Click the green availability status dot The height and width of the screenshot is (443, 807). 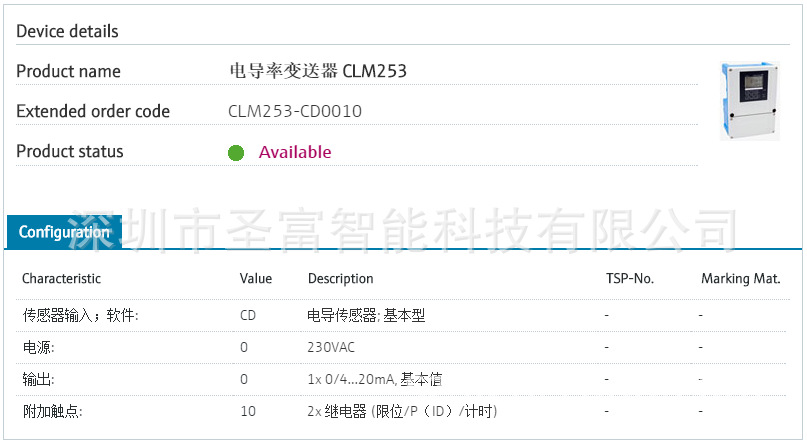point(236,153)
